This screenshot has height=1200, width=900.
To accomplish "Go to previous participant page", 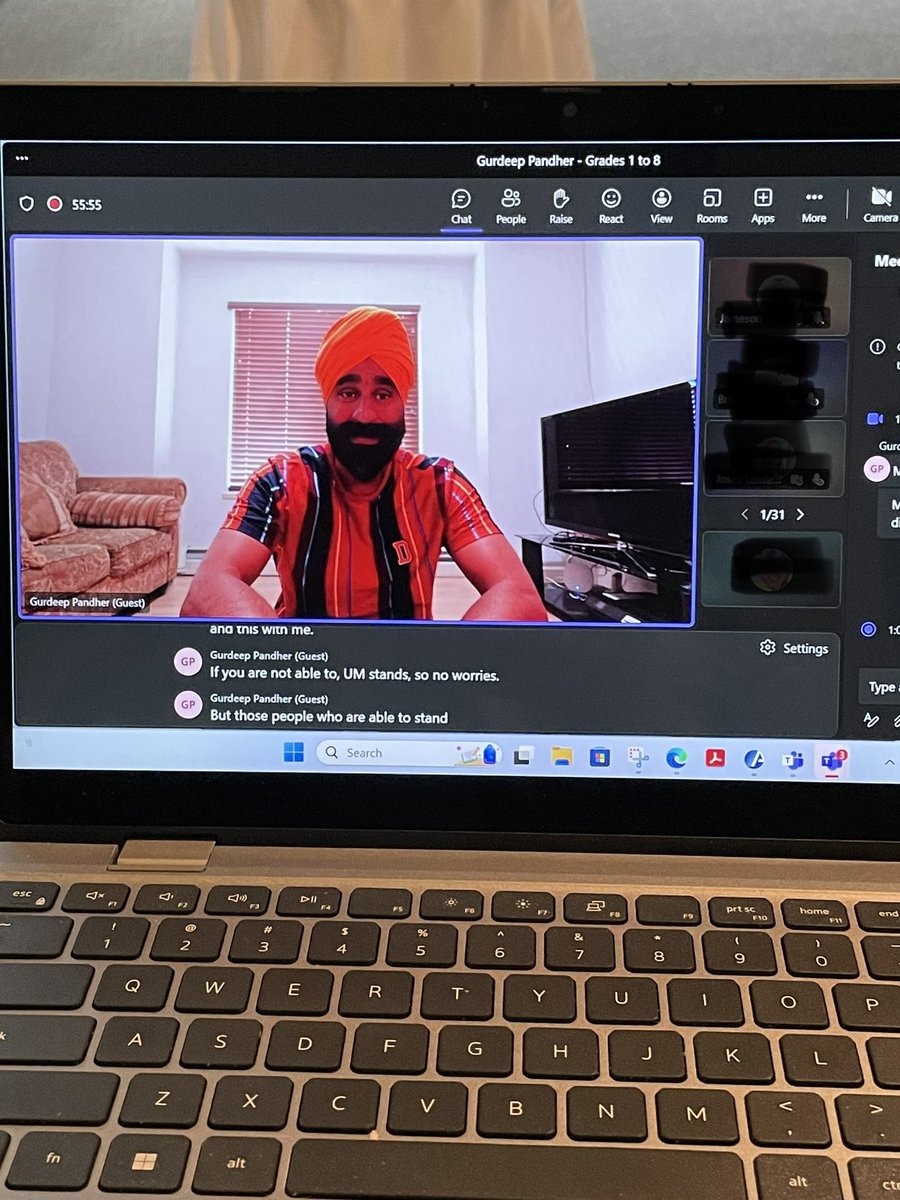I will [745, 514].
